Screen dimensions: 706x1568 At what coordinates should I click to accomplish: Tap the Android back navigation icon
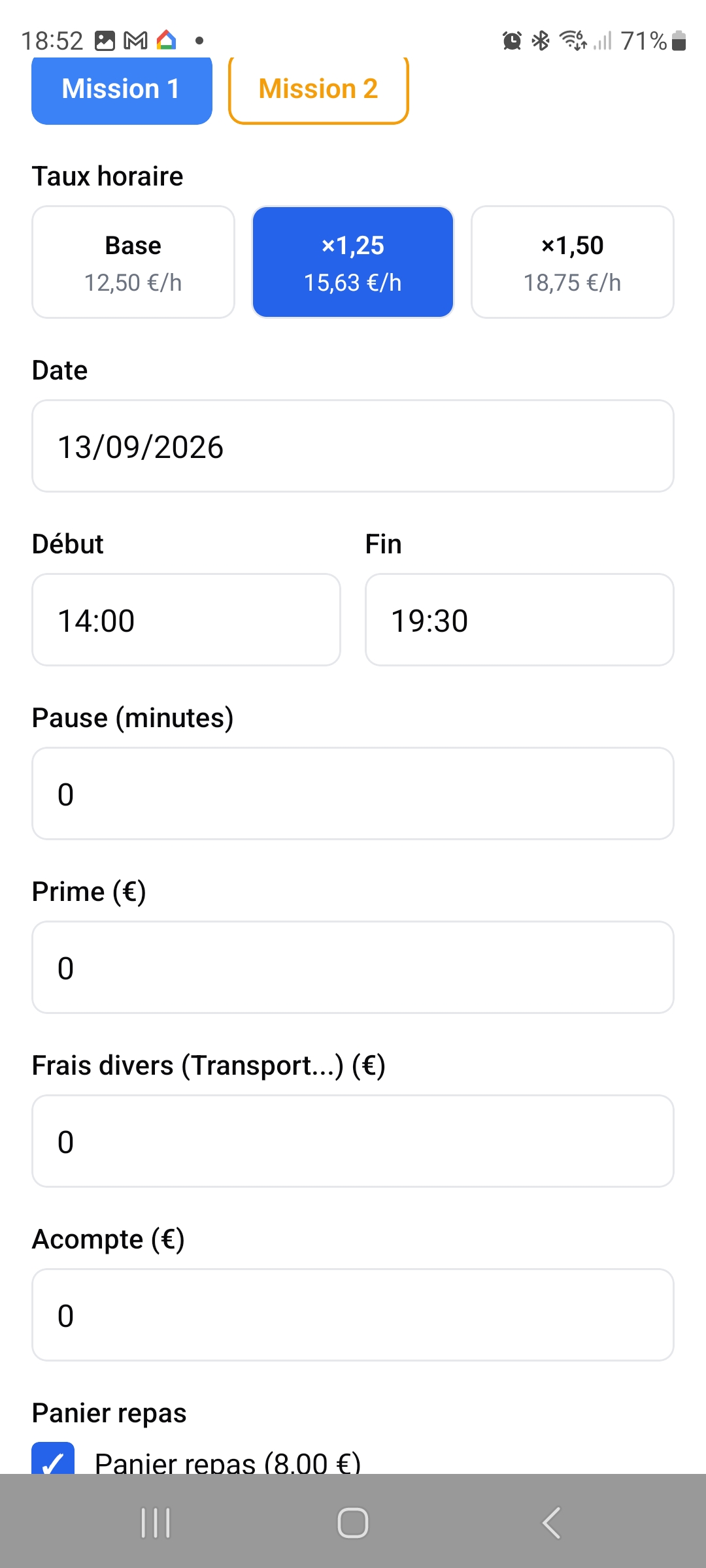click(x=551, y=1523)
